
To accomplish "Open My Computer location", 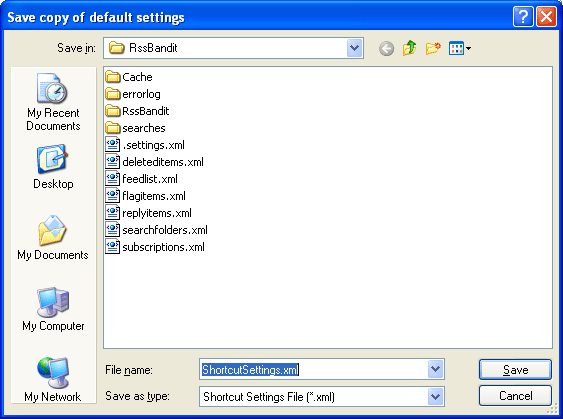I will coord(53,309).
